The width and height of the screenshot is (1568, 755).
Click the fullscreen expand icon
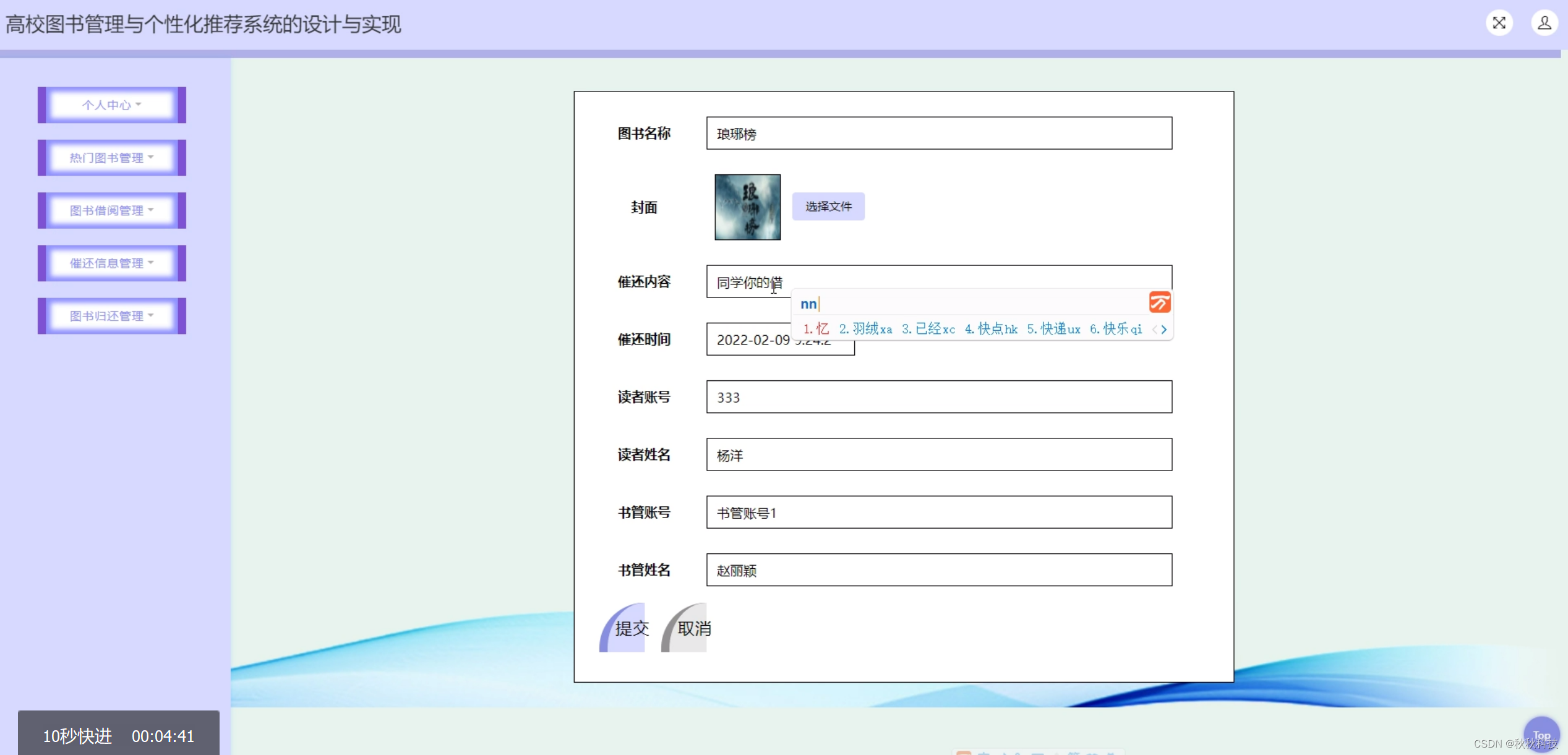[1499, 23]
